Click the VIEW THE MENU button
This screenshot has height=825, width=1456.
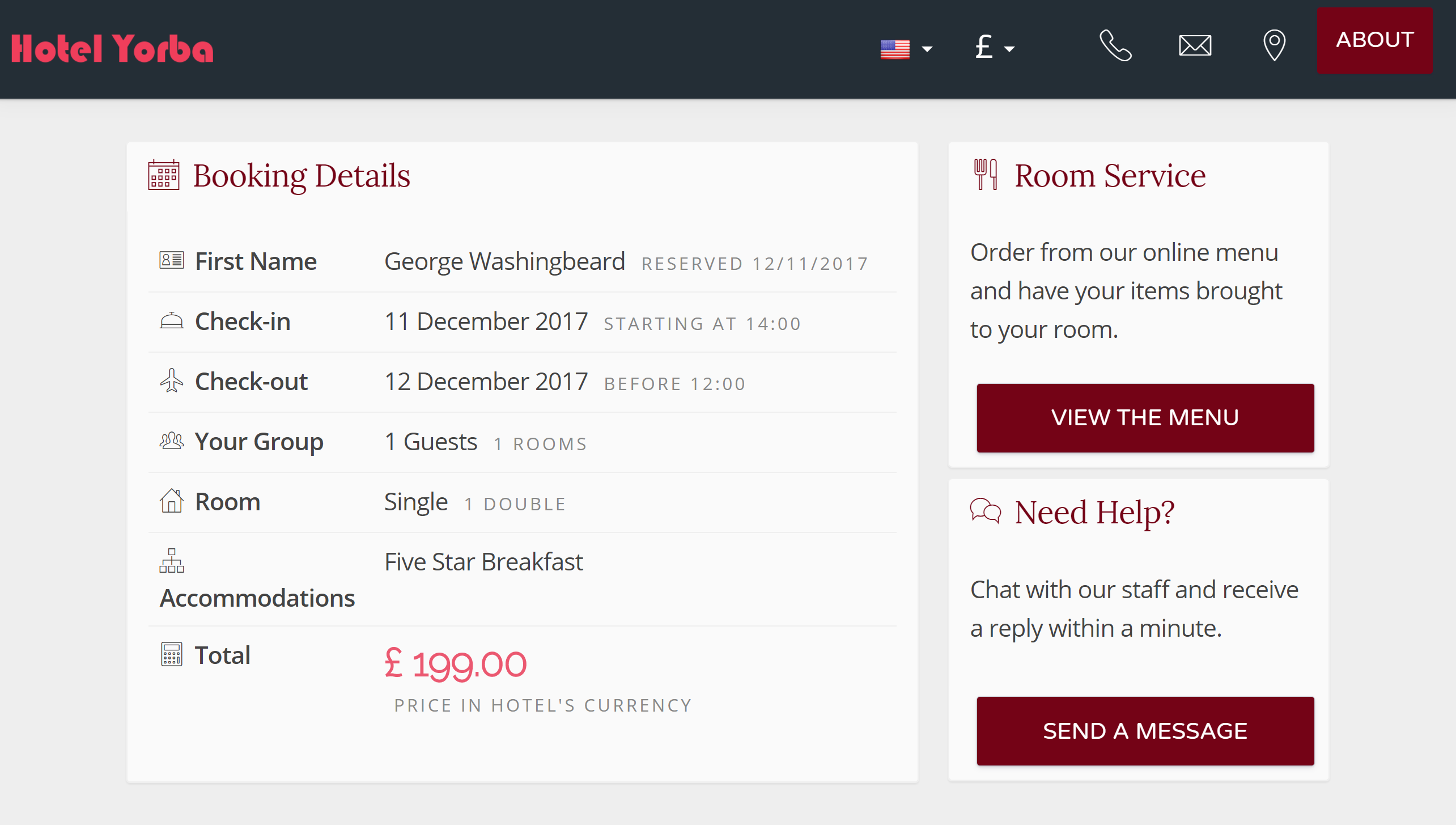(1145, 417)
